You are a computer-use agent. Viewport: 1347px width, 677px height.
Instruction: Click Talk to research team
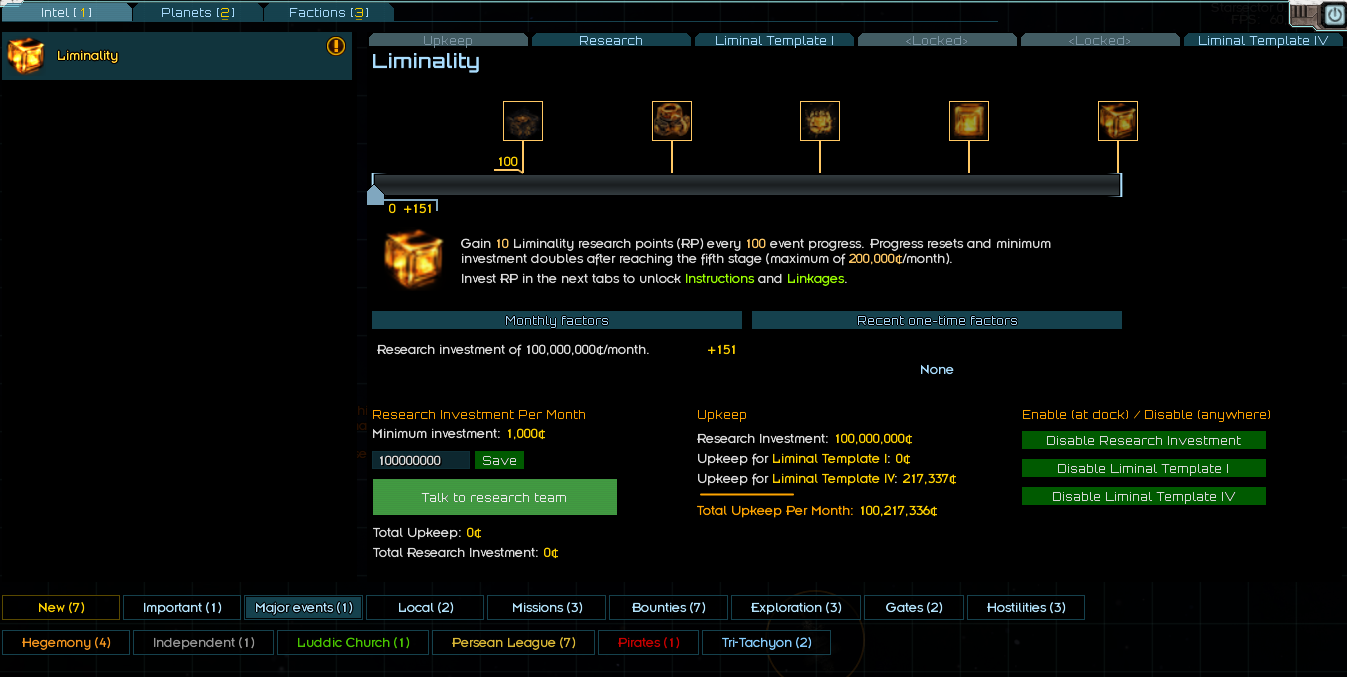tap(494, 497)
